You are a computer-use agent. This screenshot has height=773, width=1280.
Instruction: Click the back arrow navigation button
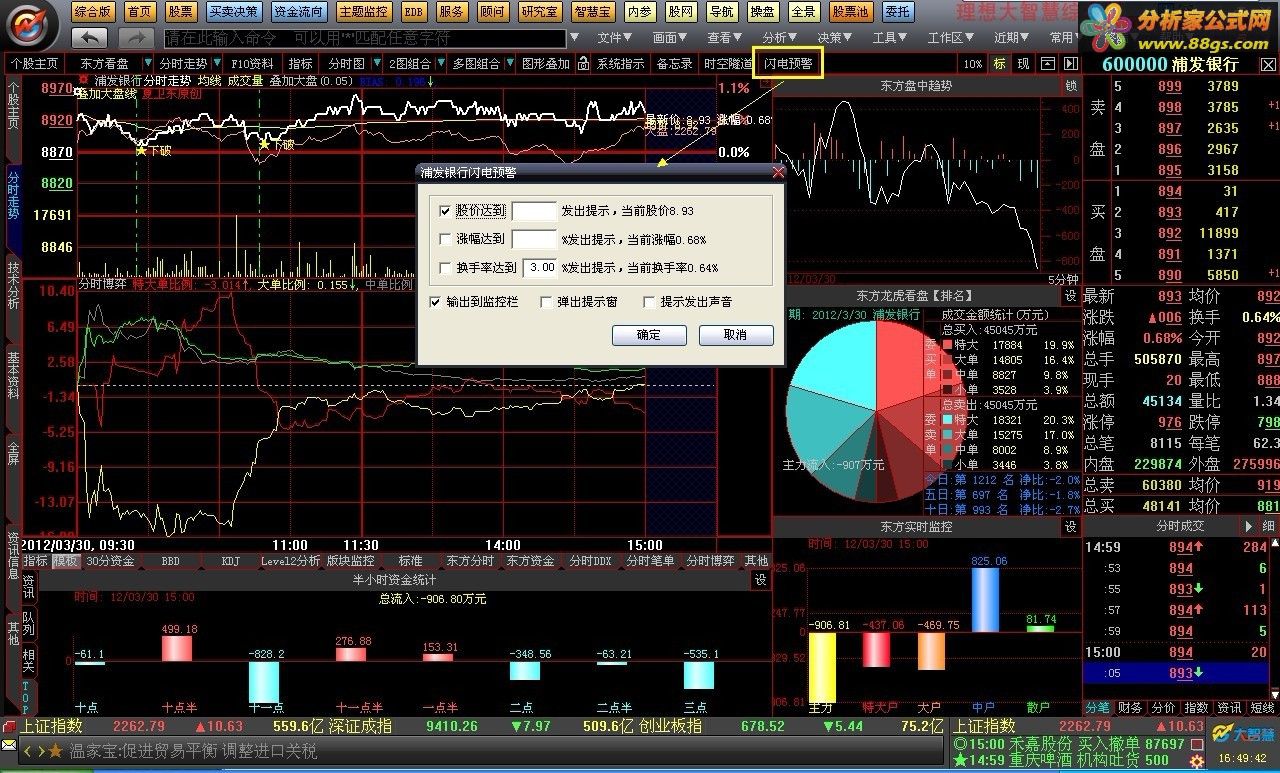91,38
